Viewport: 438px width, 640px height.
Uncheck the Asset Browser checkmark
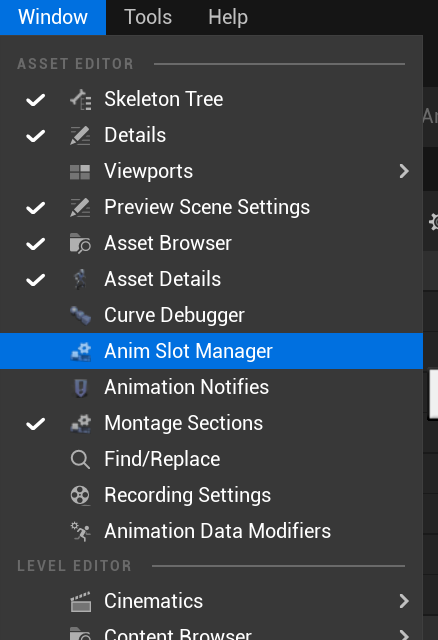click(x=36, y=244)
